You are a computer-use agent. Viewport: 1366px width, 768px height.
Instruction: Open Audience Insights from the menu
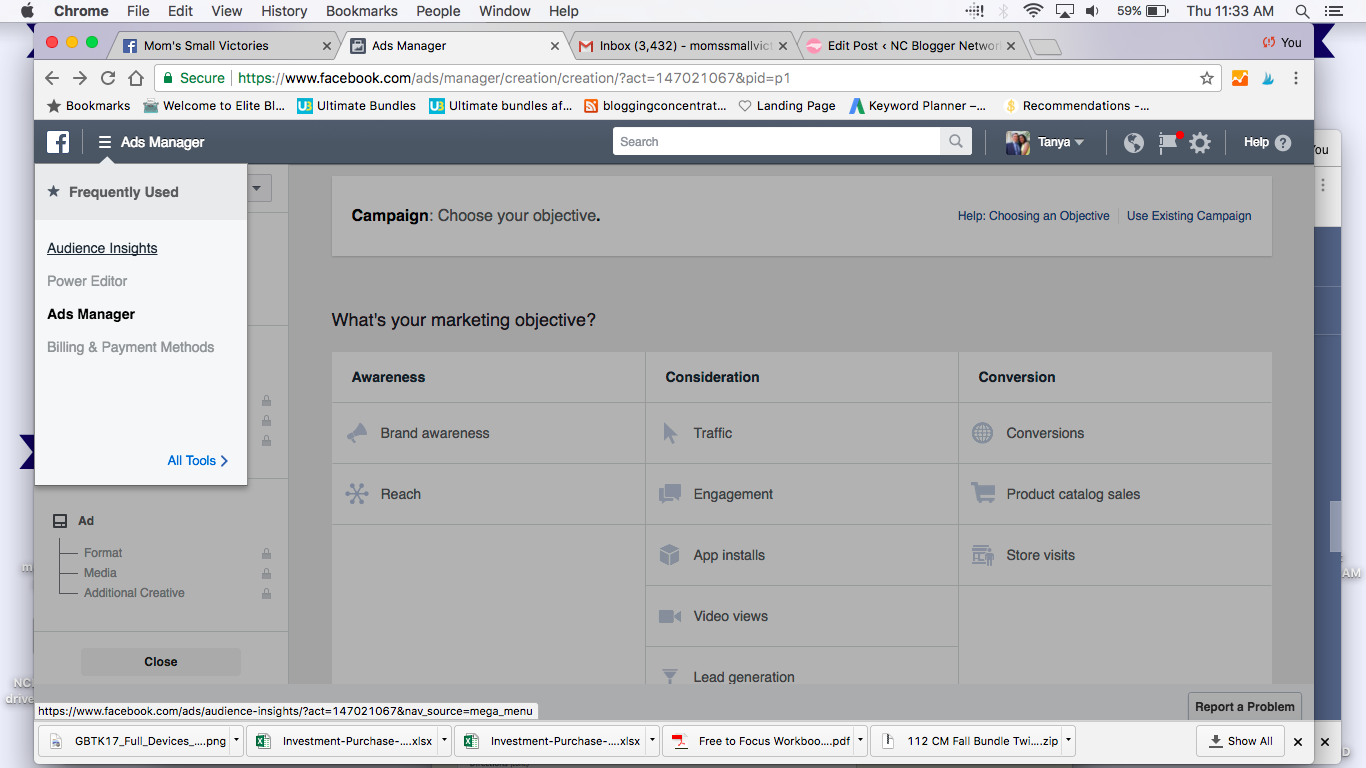[102, 248]
